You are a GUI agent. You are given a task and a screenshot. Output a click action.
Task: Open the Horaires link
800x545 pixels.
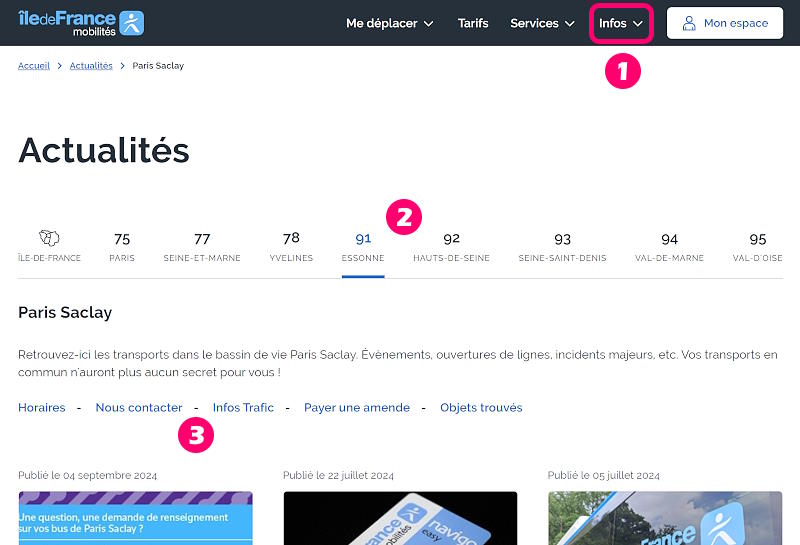42,407
